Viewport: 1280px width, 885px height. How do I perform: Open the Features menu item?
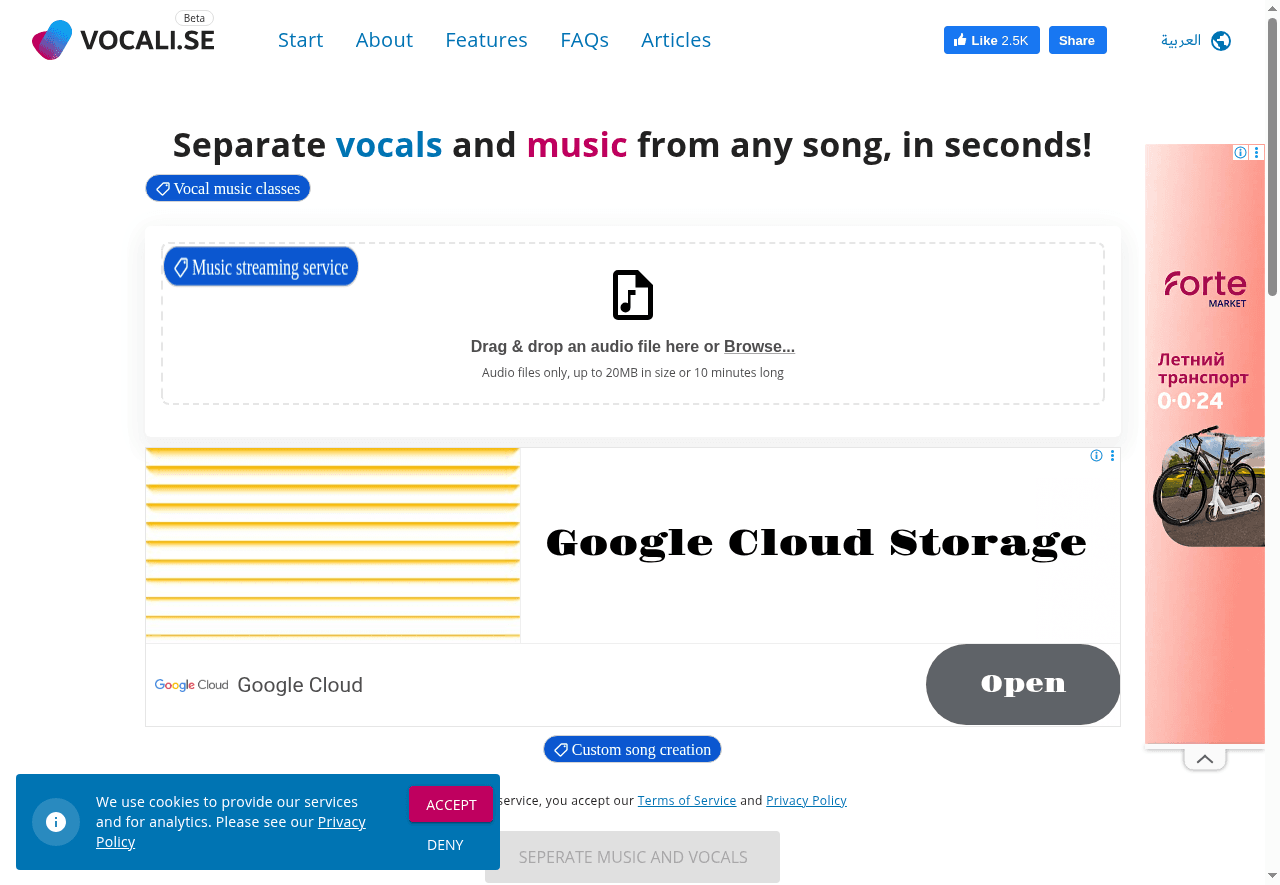click(486, 40)
